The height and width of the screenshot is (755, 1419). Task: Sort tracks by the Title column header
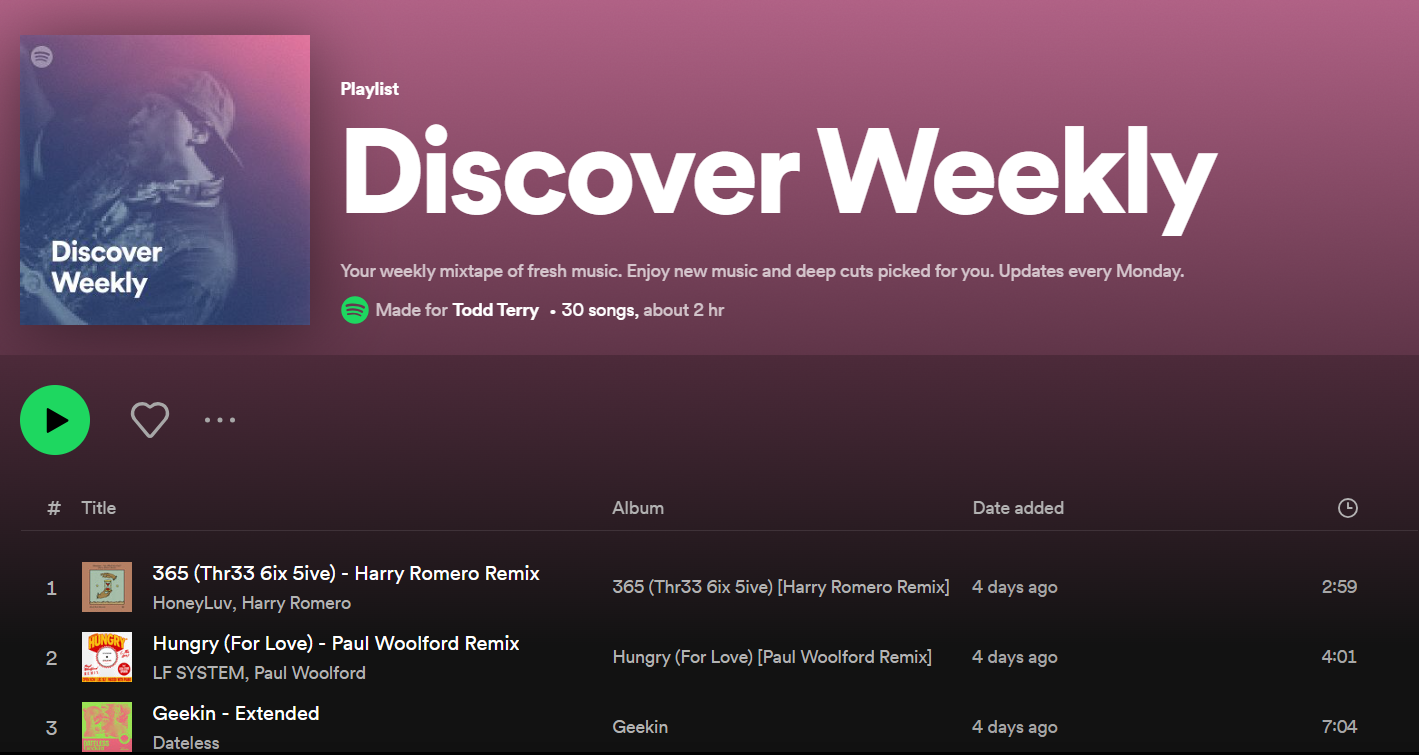pyautogui.click(x=99, y=508)
